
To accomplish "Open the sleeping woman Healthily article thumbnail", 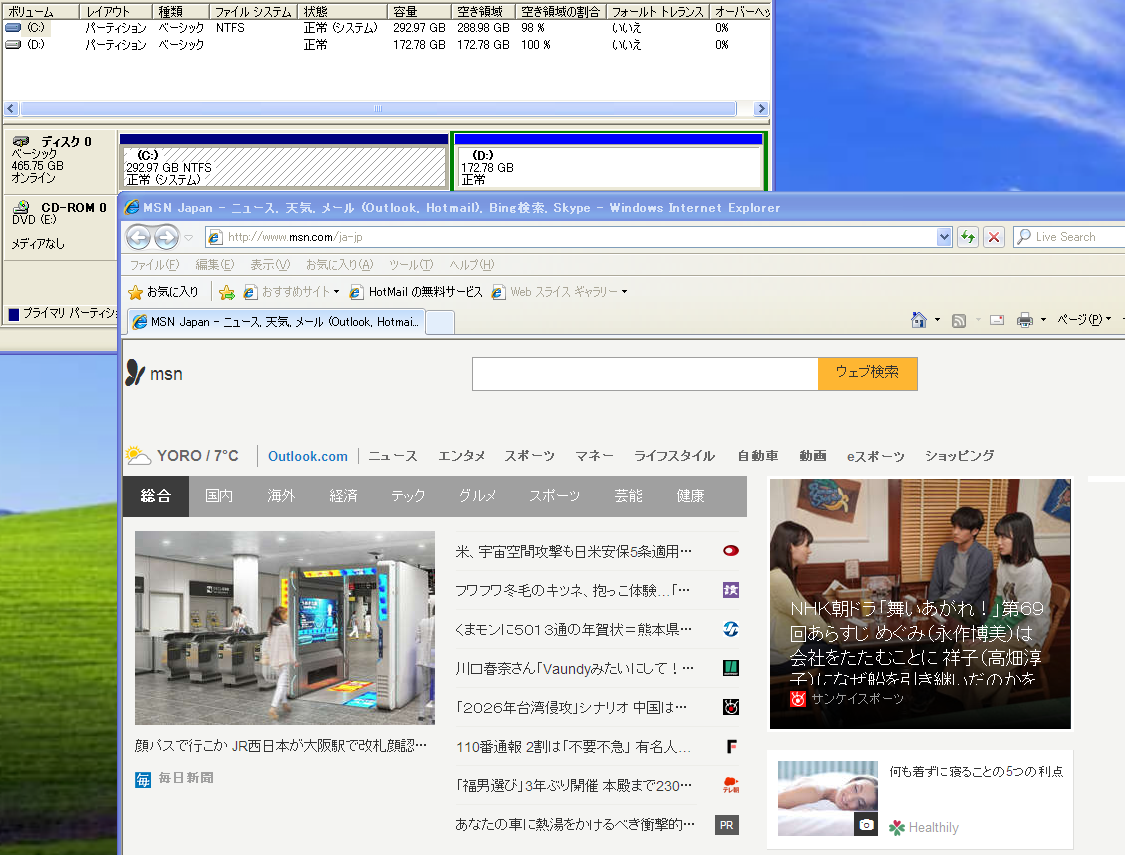I will click(828, 798).
